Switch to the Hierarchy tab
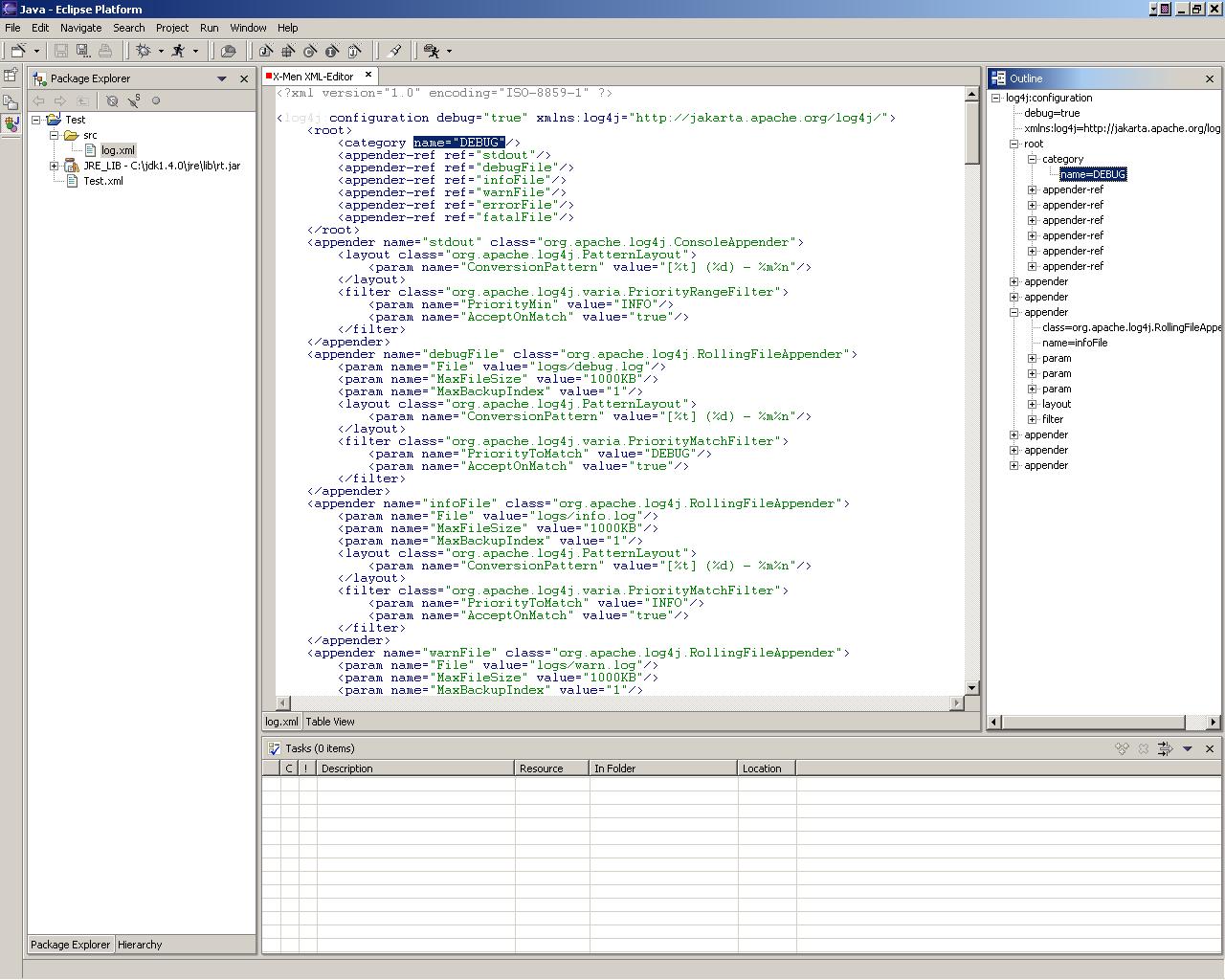 tap(140, 945)
